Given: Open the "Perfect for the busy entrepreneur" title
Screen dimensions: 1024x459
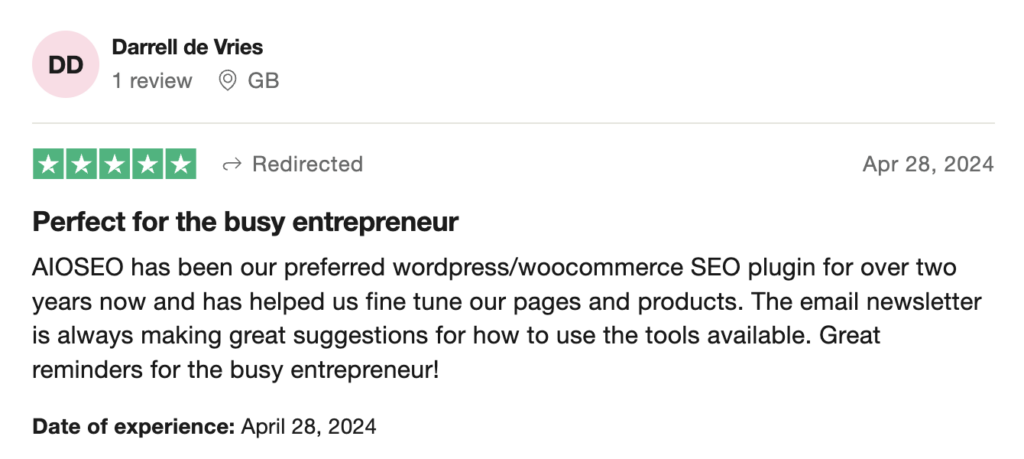Looking at the screenshot, I should (245, 222).
